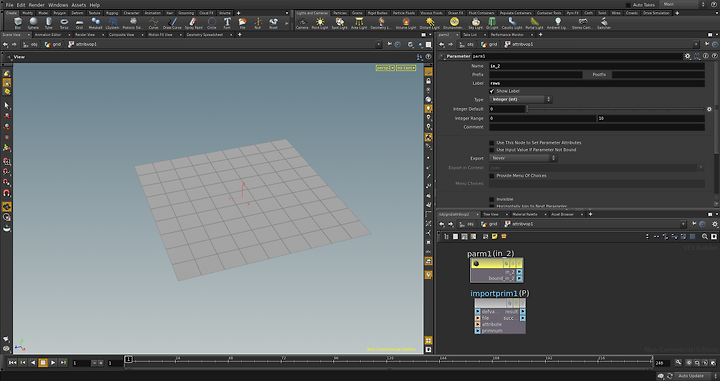Click the timeline frame 1 marker
720x381 pixels.
click(x=129, y=359)
